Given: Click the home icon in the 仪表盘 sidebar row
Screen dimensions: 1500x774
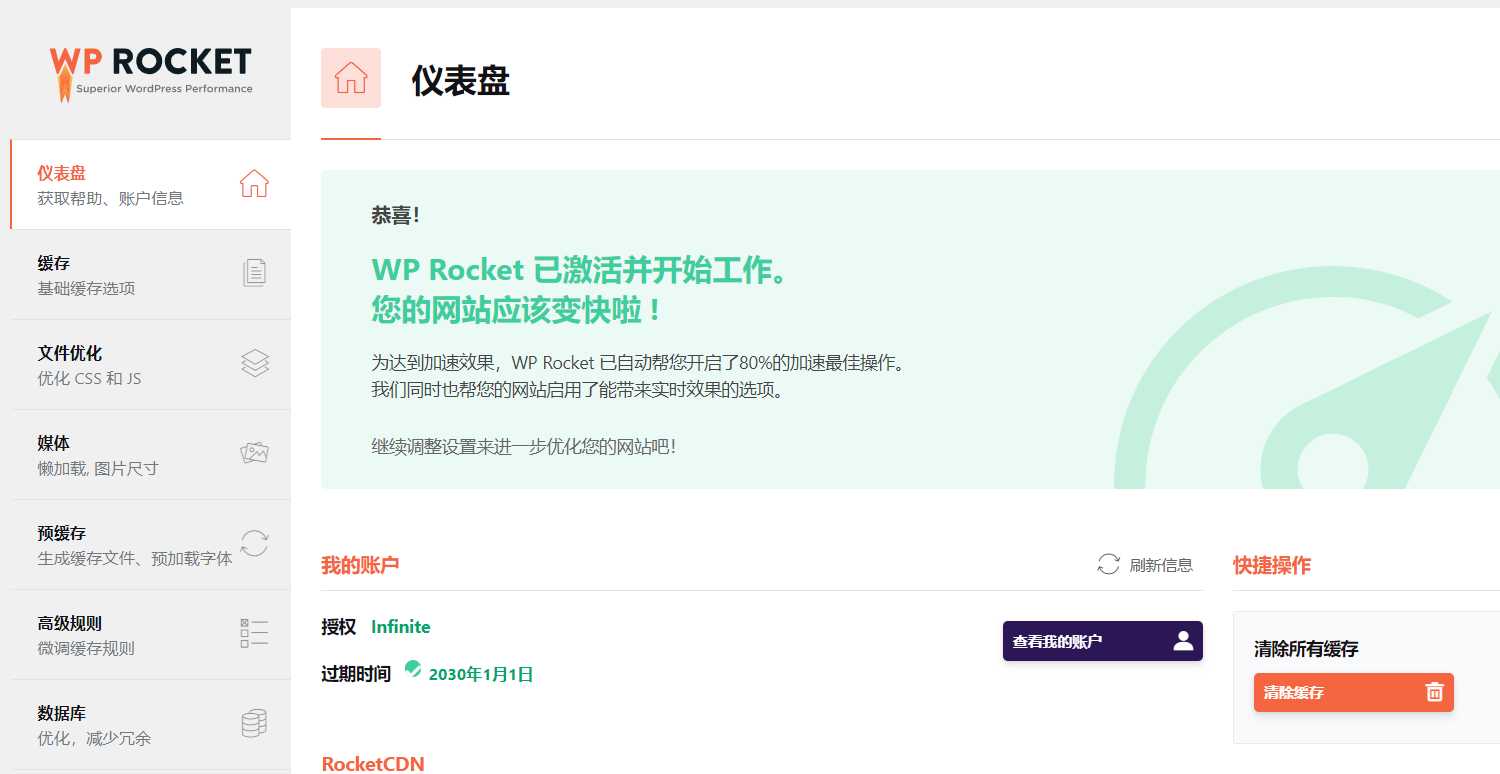Looking at the screenshot, I should [254, 184].
